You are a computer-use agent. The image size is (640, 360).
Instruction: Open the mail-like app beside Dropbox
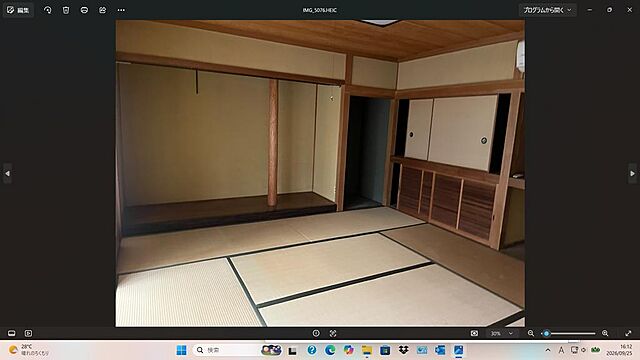422,350
